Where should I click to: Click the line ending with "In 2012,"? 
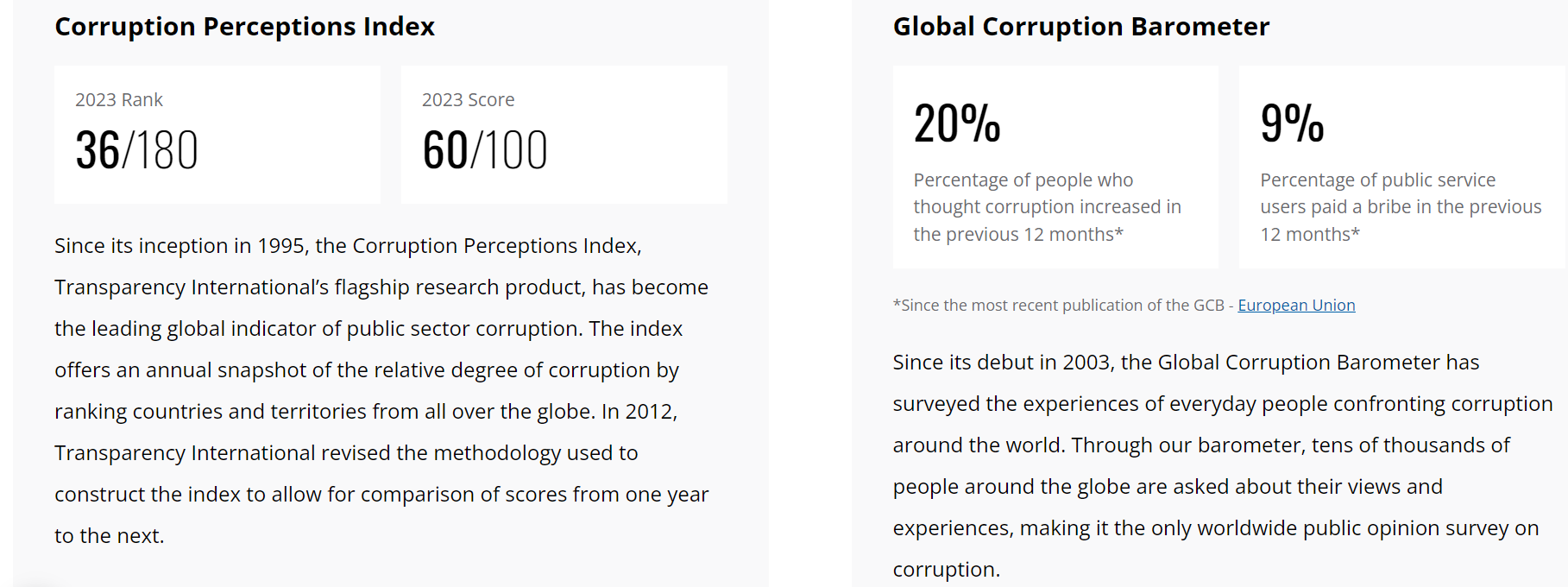(366, 412)
